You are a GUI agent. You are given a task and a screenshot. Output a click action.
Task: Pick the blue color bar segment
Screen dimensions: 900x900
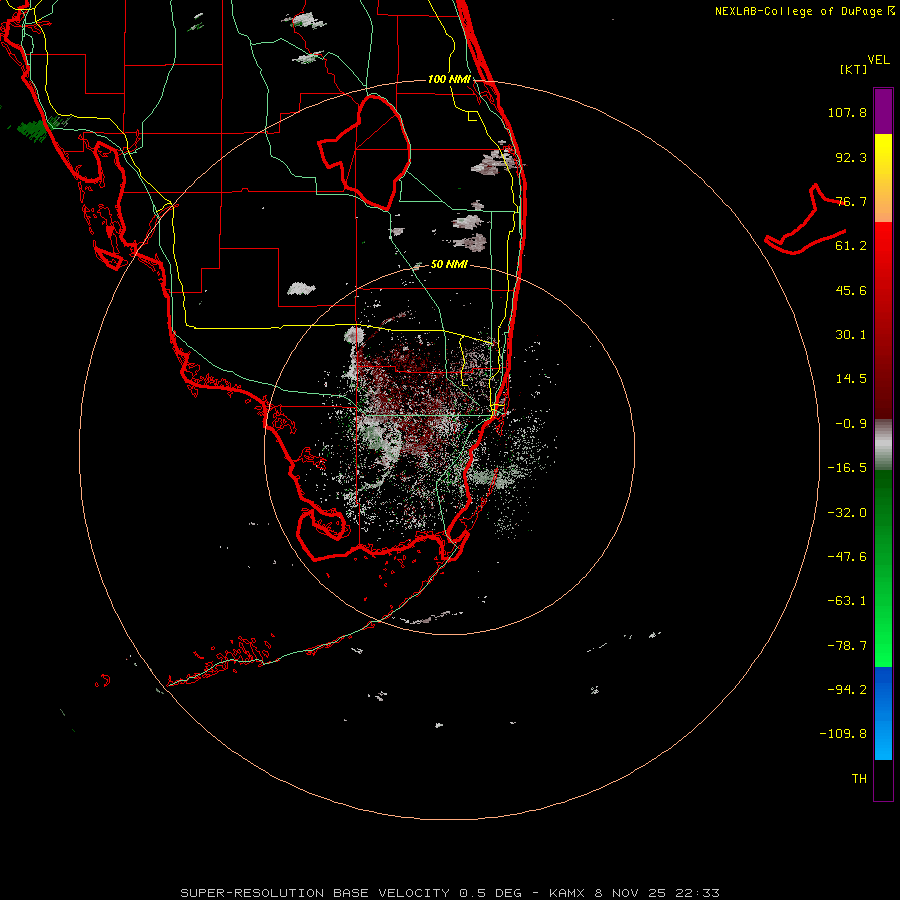click(x=883, y=713)
